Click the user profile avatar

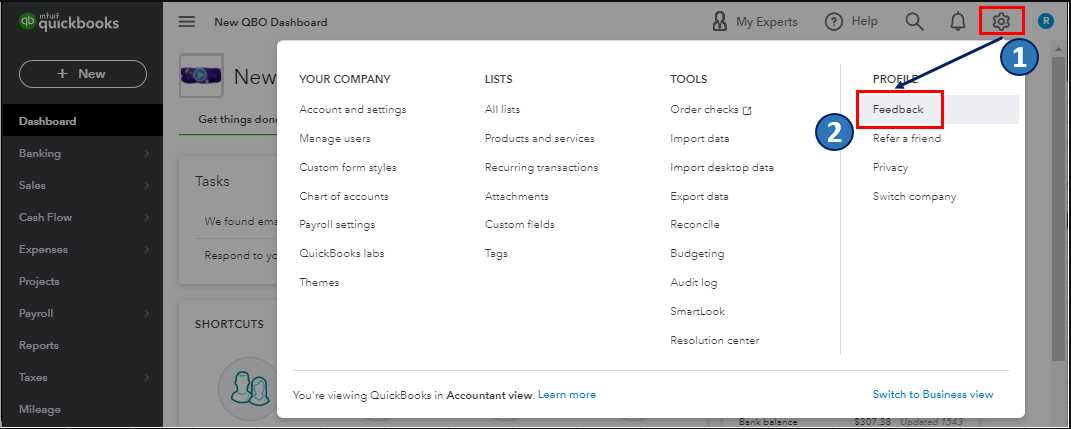1046,21
